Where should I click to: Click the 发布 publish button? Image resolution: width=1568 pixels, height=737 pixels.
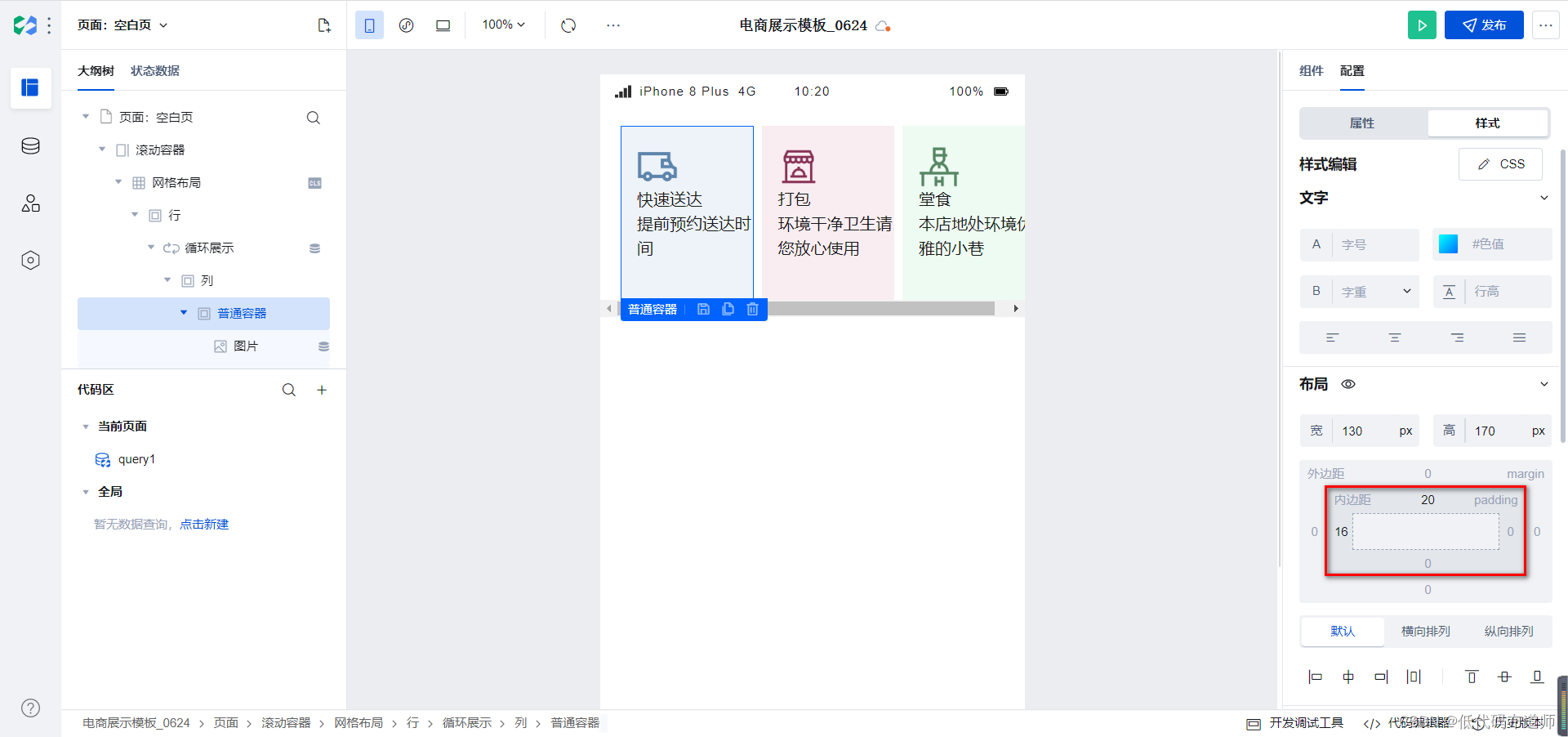tap(1484, 25)
